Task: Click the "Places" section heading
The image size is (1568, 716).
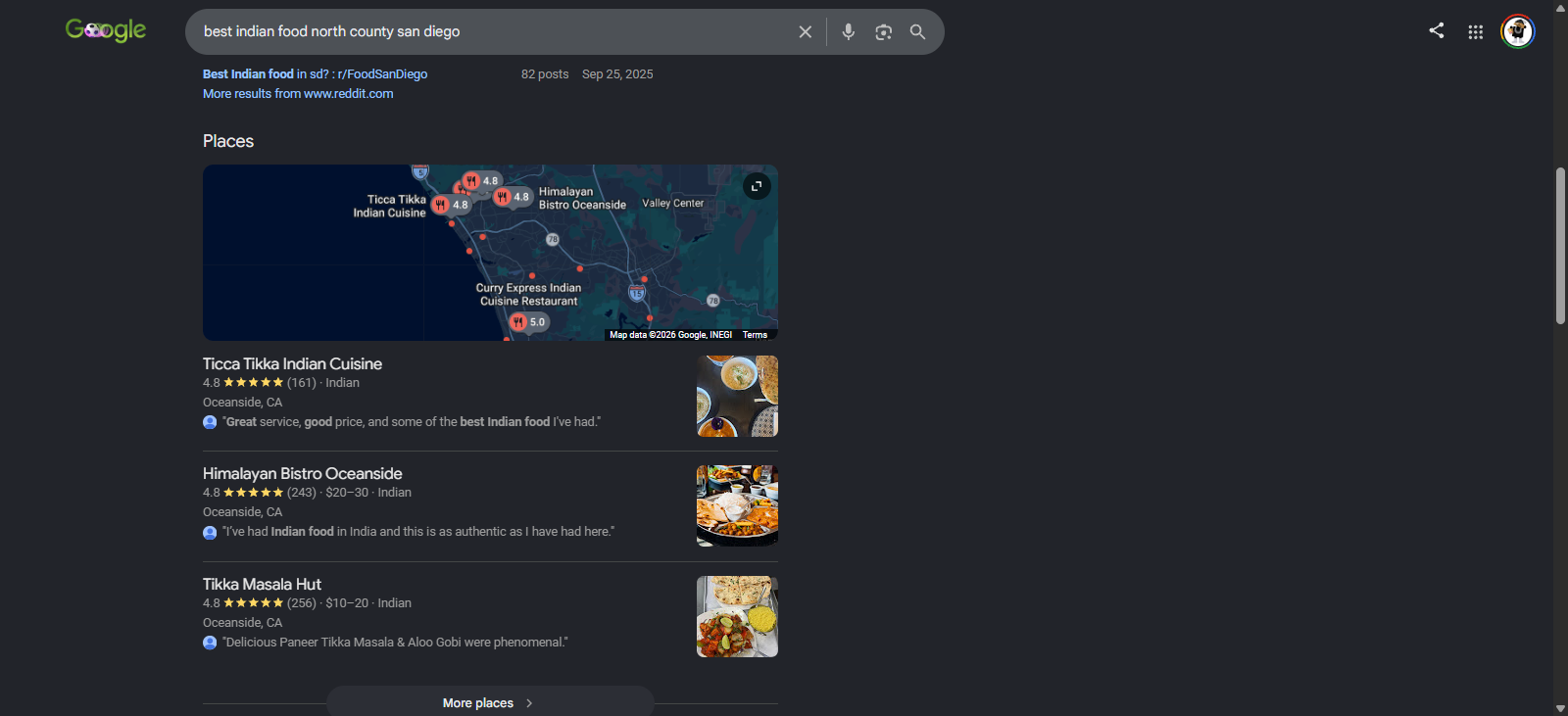Action: coord(228,141)
